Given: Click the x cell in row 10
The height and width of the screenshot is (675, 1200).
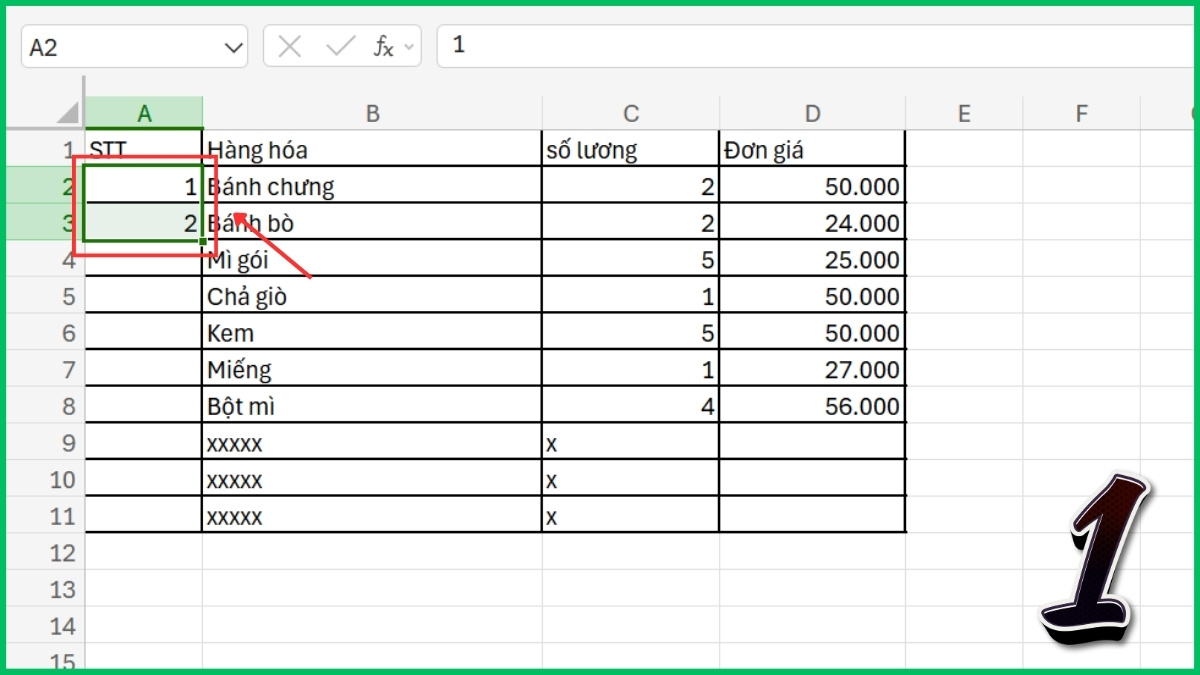Looking at the screenshot, I should tap(630, 479).
